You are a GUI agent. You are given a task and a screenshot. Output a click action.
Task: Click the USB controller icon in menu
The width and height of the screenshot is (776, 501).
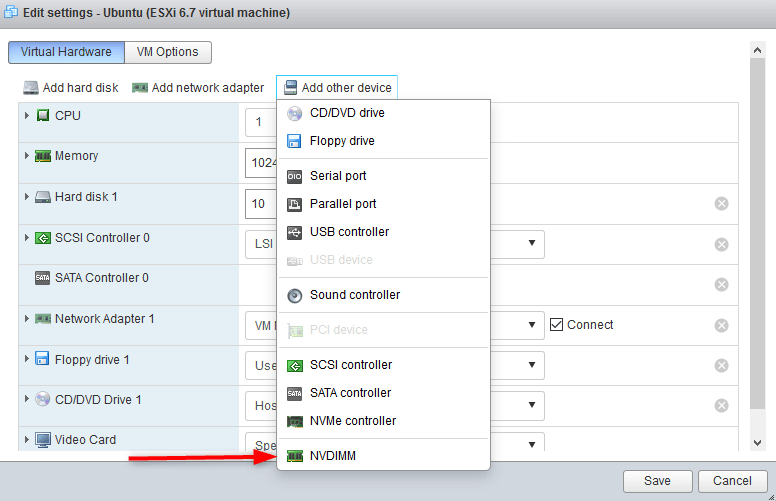[294, 232]
